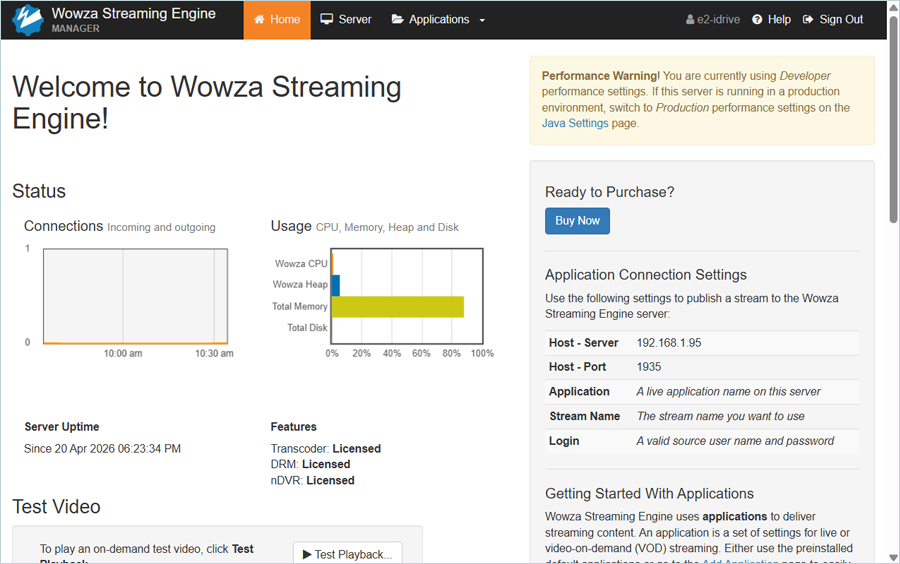Screen dimensions: 900x564
Task: Click the Server monitor icon
Action: tap(327, 20)
